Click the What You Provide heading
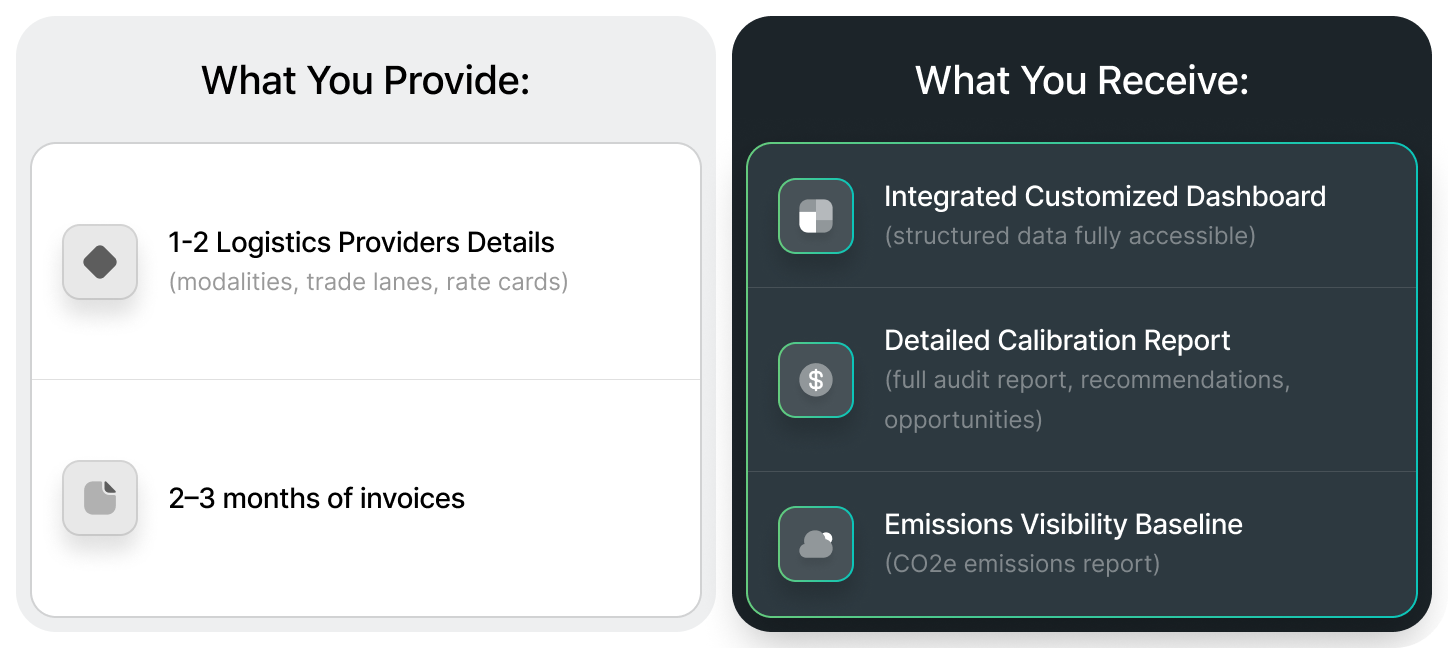Viewport: 1448px width, 648px height. [366, 80]
